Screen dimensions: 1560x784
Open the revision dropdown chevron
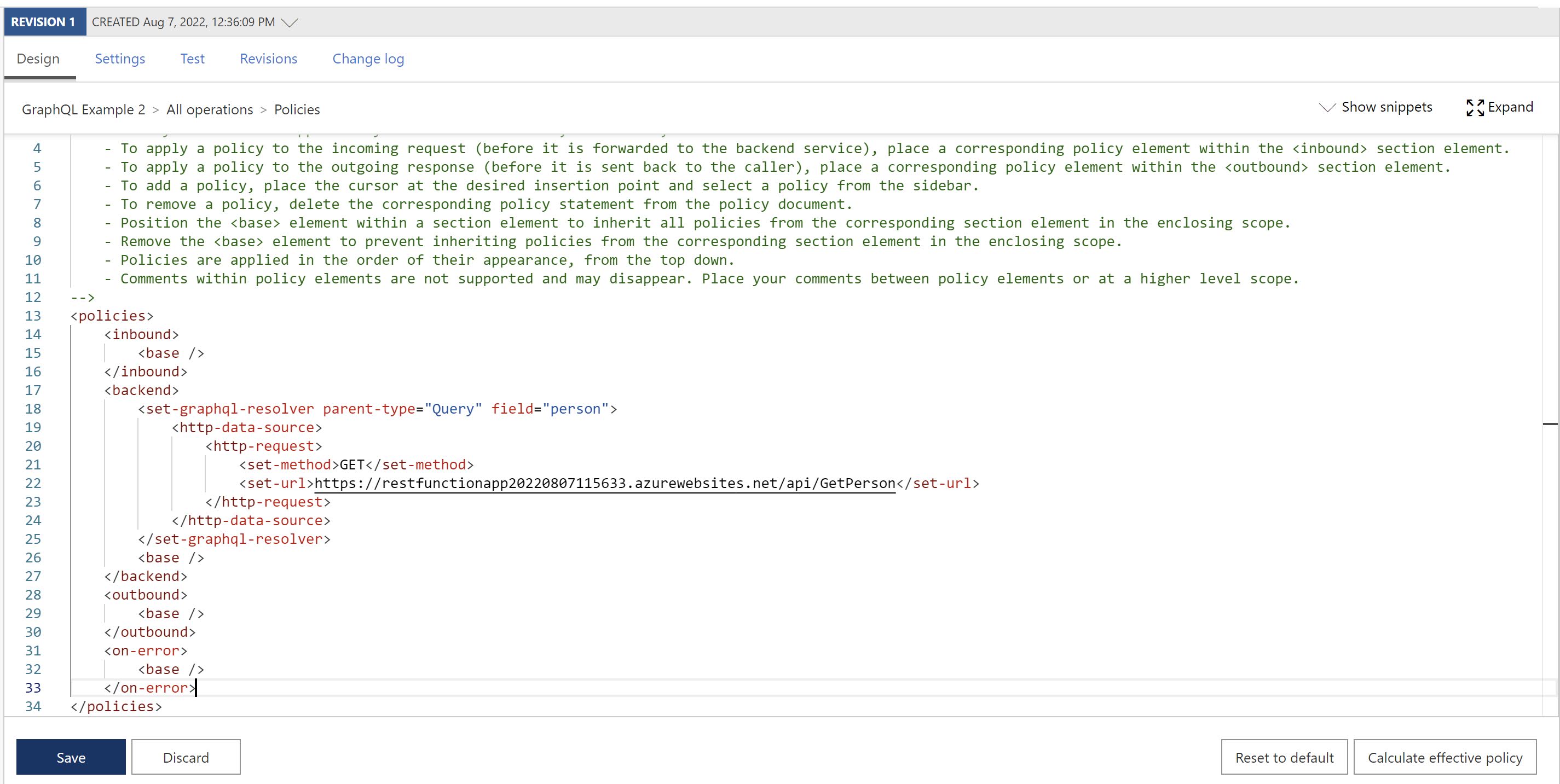point(290,22)
